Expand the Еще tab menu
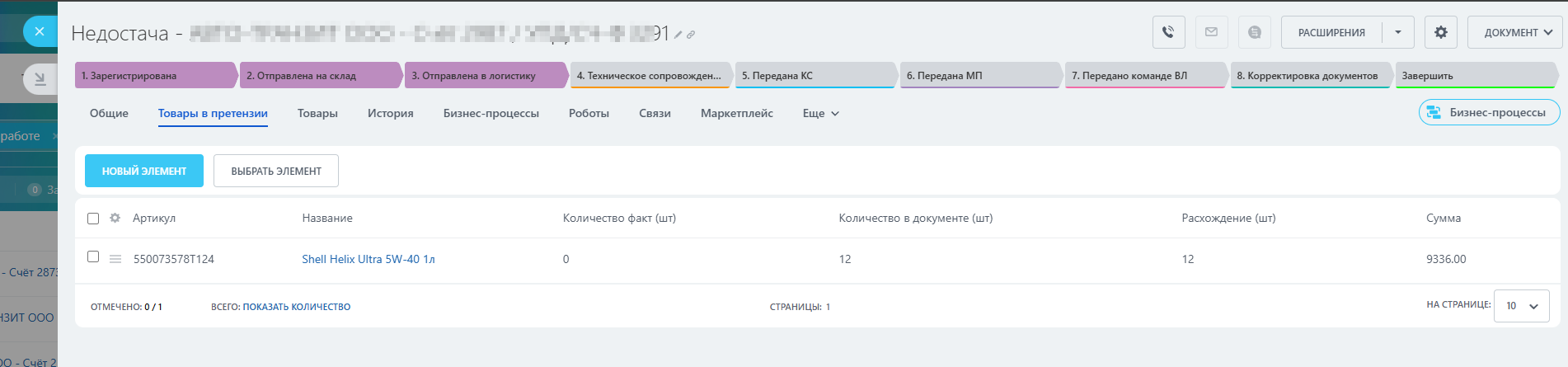This screenshot has height=367, width=1568. 820,114
